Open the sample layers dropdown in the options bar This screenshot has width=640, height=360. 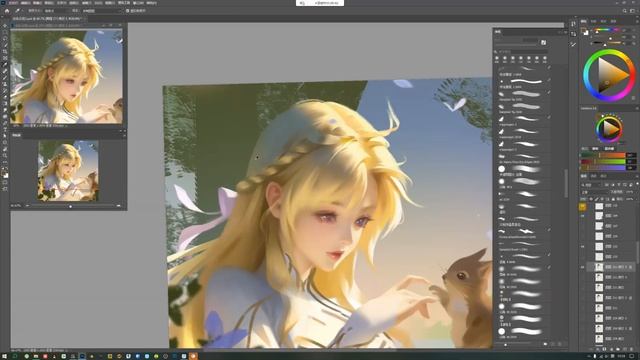101,11
